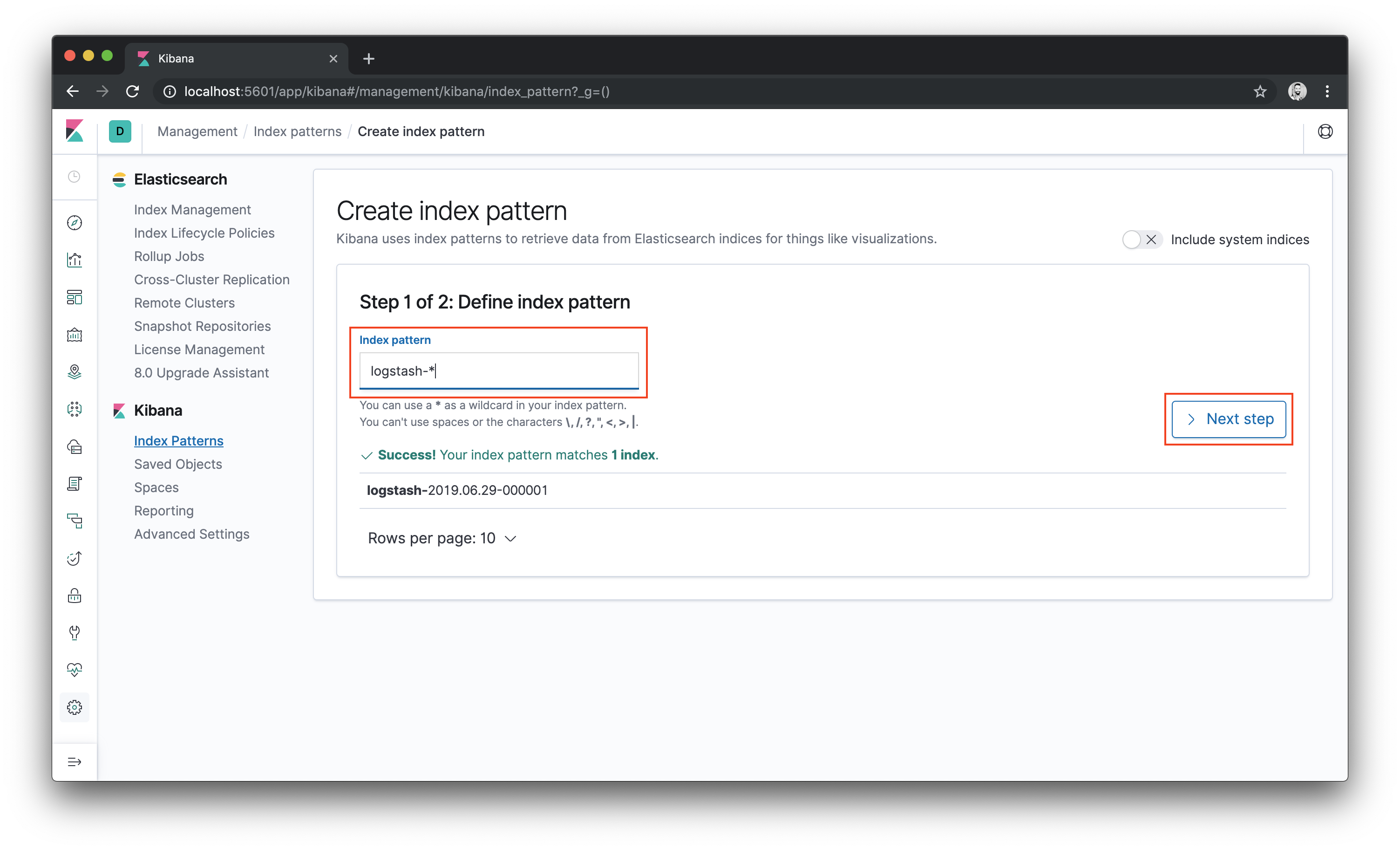Open Discover compass icon in sidebar

tap(75, 223)
